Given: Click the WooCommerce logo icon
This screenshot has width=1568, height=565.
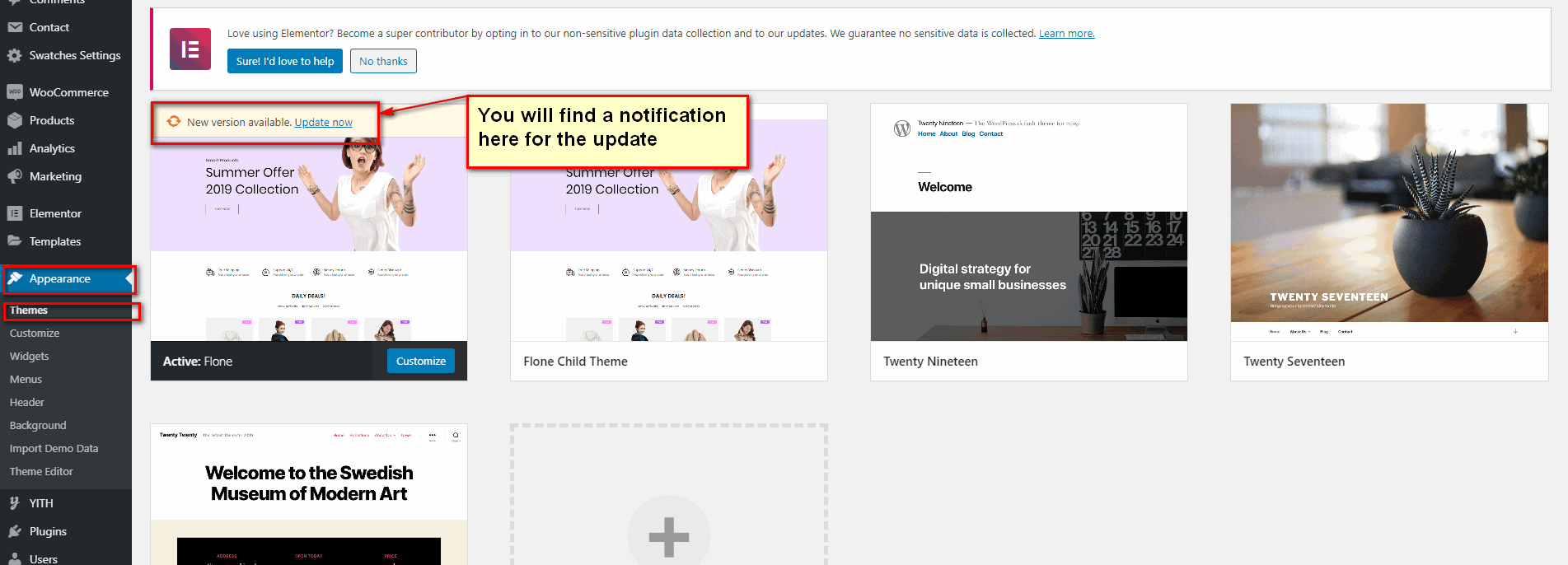Looking at the screenshot, I should click(x=15, y=92).
